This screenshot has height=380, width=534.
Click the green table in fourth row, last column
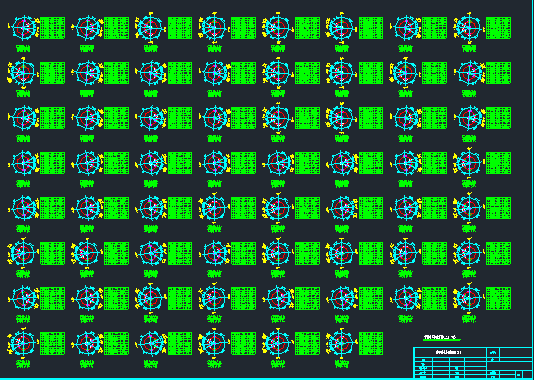pos(498,163)
